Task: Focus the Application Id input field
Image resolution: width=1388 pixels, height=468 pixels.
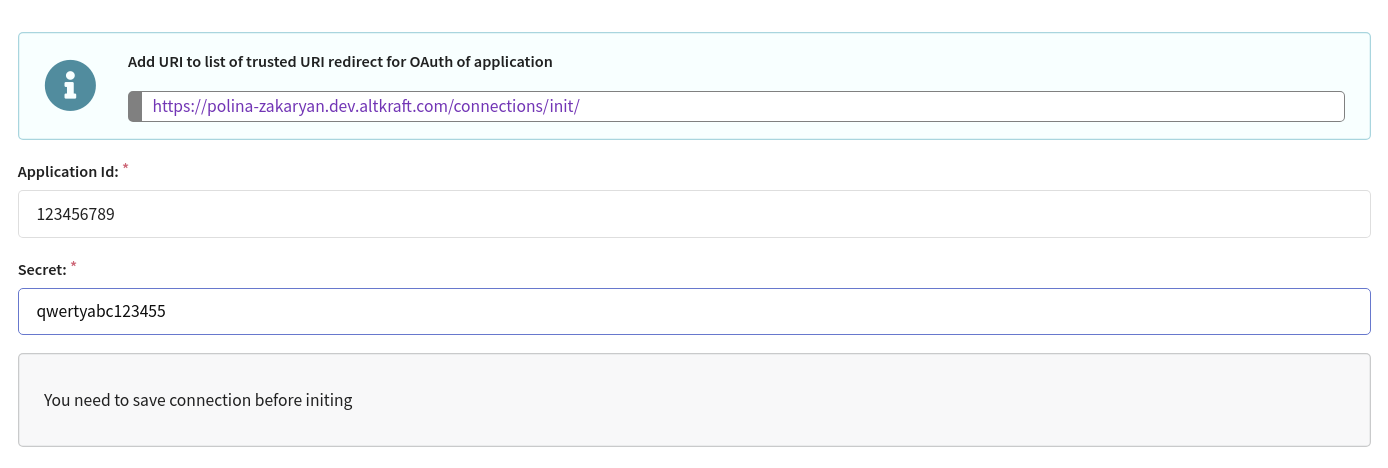Action: pos(694,214)
